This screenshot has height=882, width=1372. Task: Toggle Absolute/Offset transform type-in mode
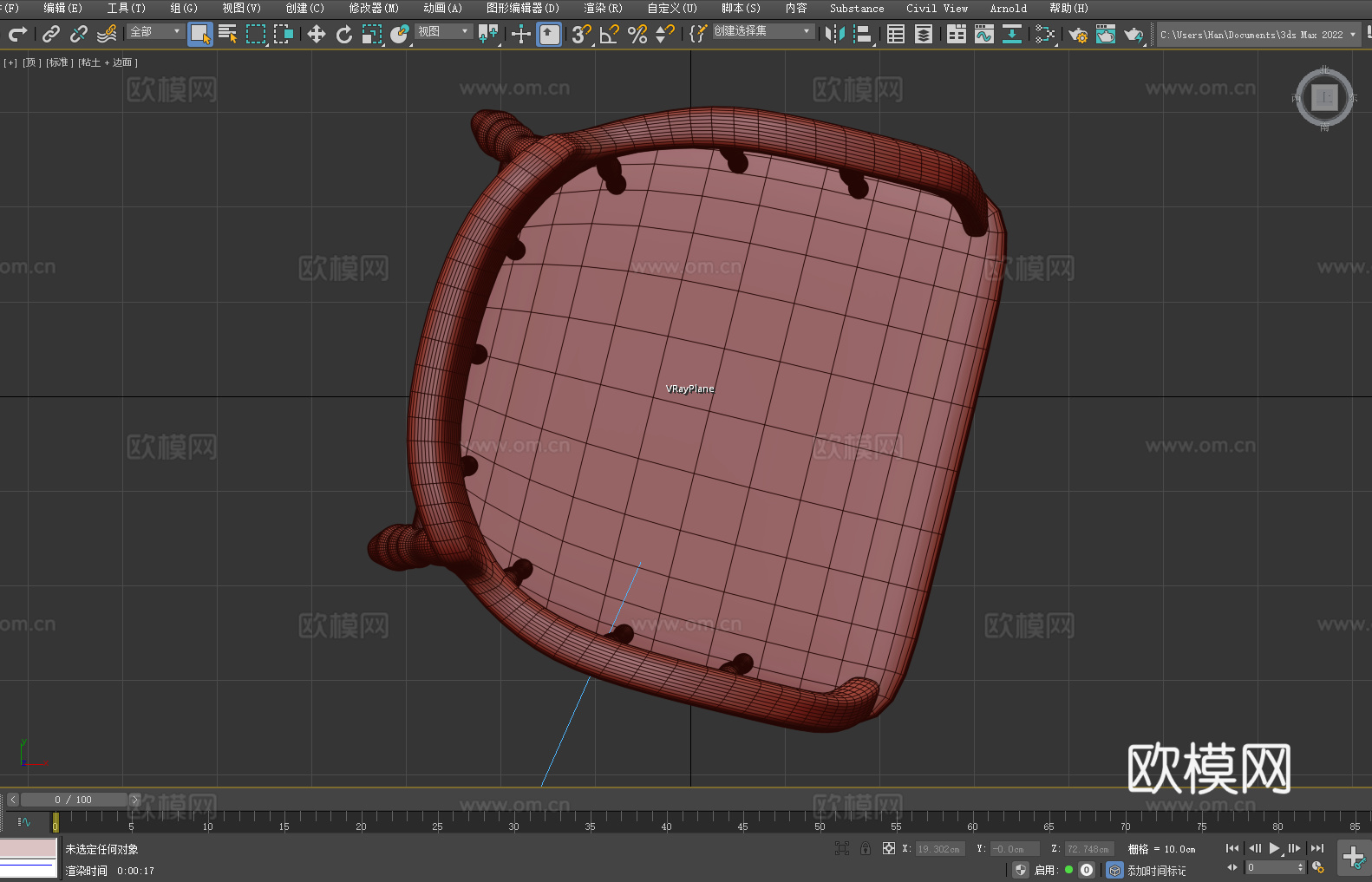[x=888, y=848]
